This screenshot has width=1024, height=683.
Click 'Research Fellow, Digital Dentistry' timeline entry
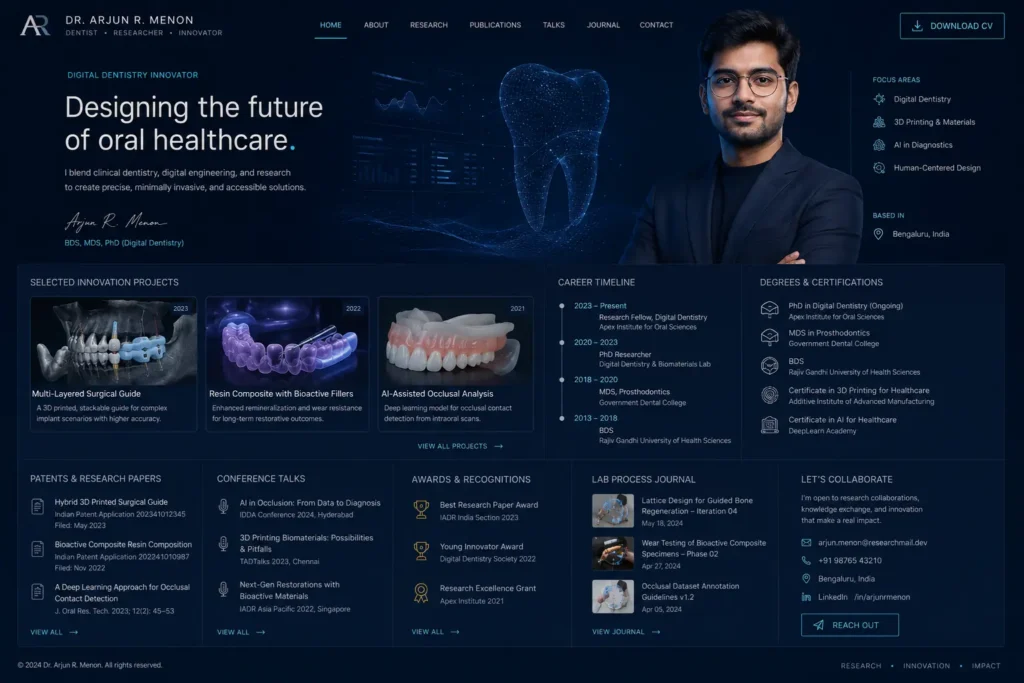point(653,317)
